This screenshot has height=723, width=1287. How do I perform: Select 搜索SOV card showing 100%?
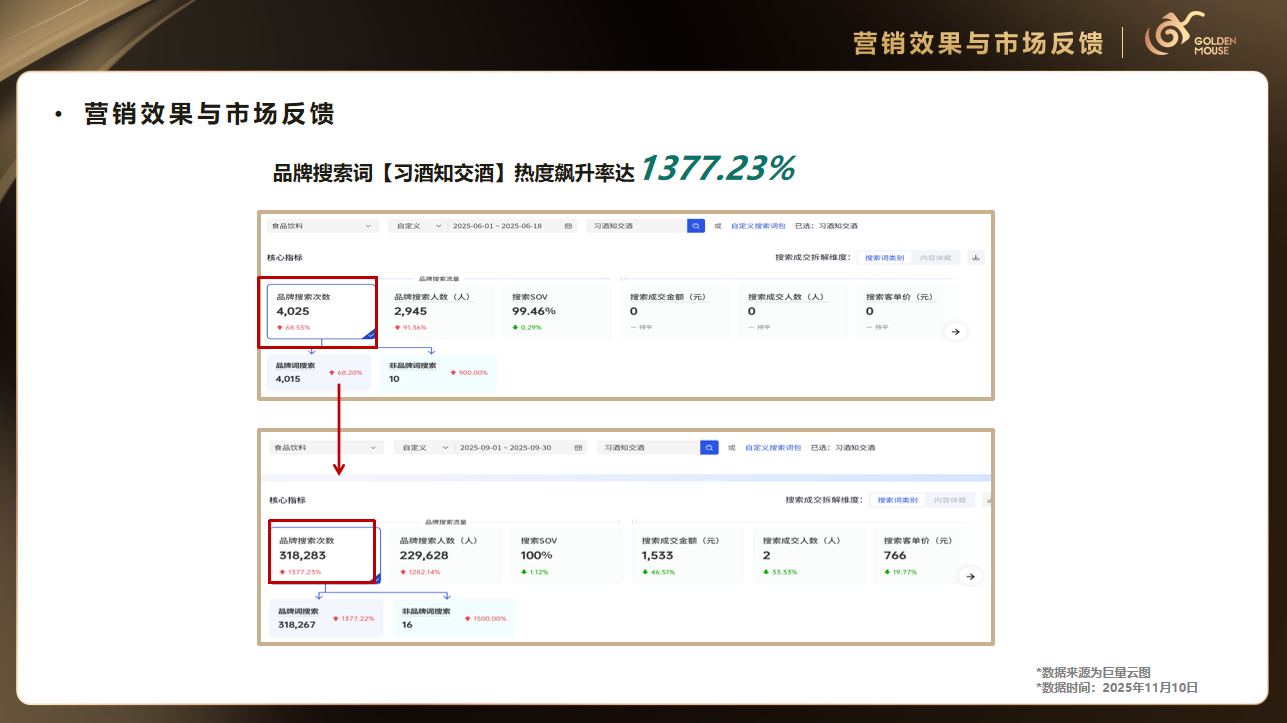point(567,555)
